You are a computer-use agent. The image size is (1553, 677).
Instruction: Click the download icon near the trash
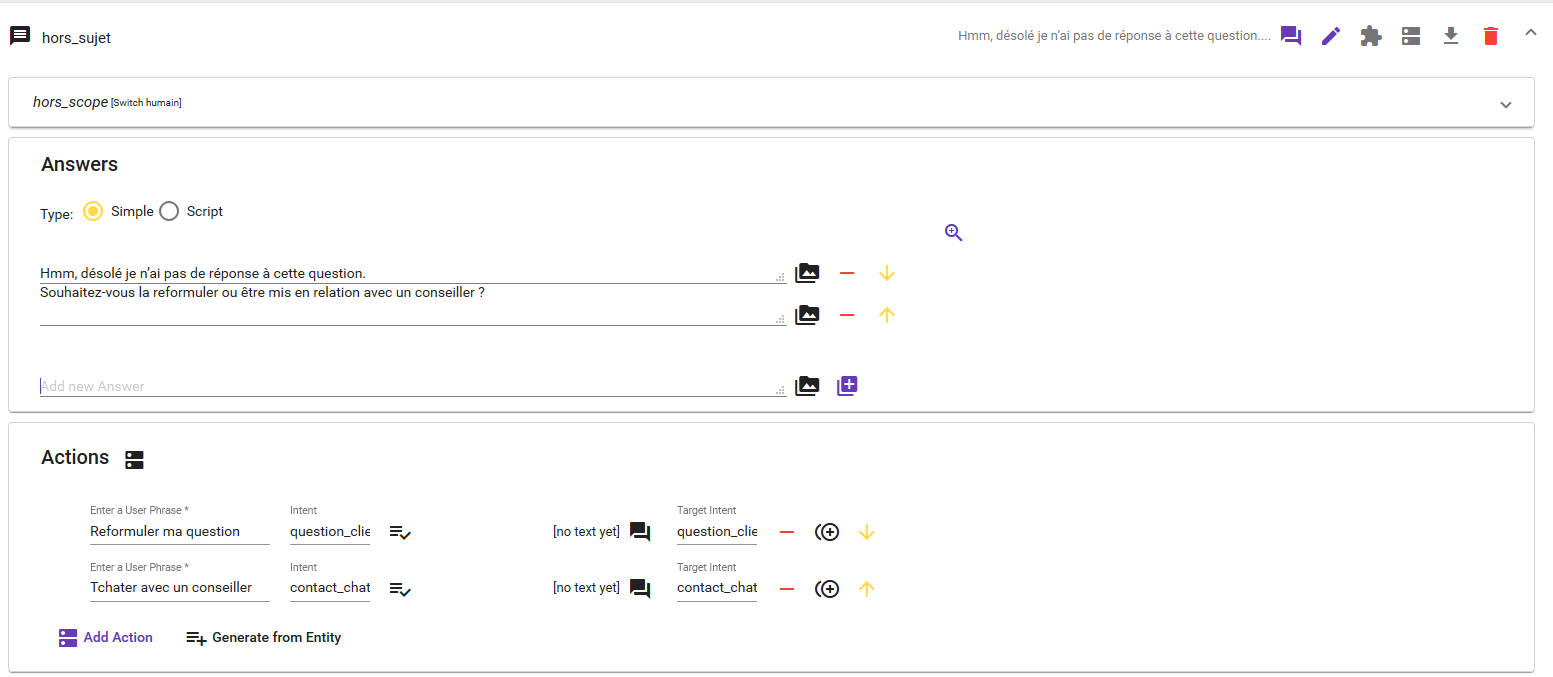click(x=1450, y=35)
